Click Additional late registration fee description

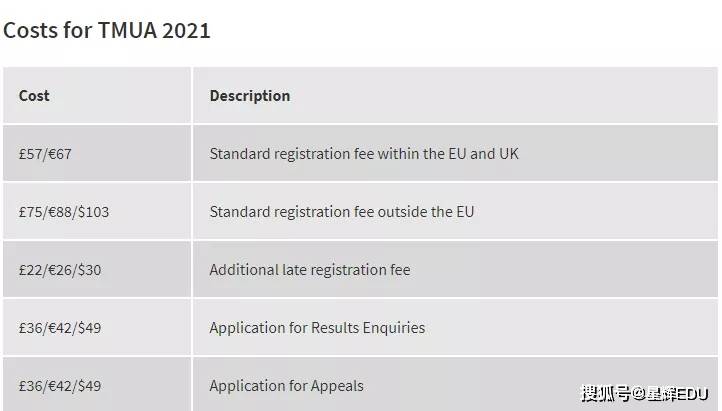pos(310,270)
